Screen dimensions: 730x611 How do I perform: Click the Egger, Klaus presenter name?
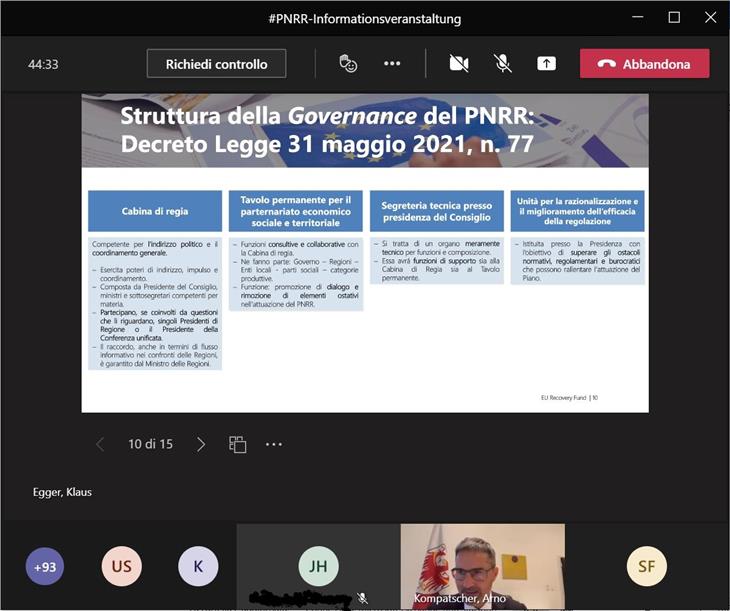(62, 492)
